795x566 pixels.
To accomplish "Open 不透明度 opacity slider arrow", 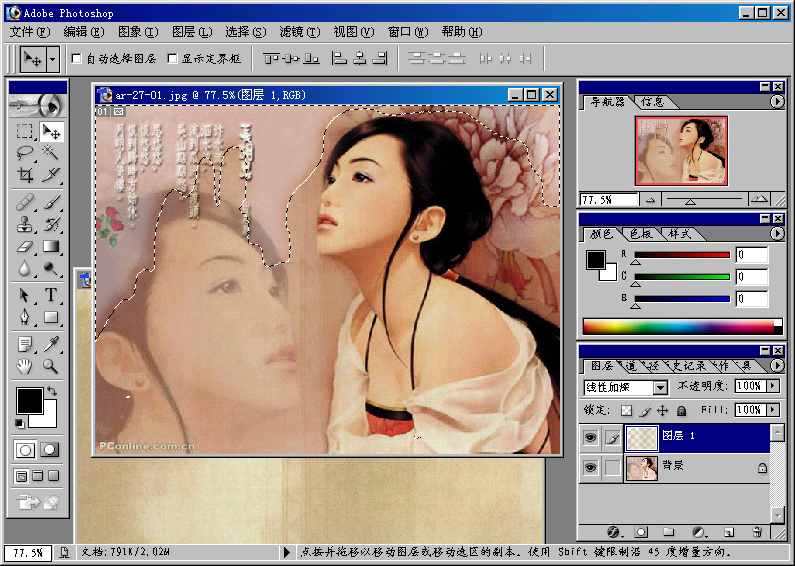I will (x=773, y=386).
